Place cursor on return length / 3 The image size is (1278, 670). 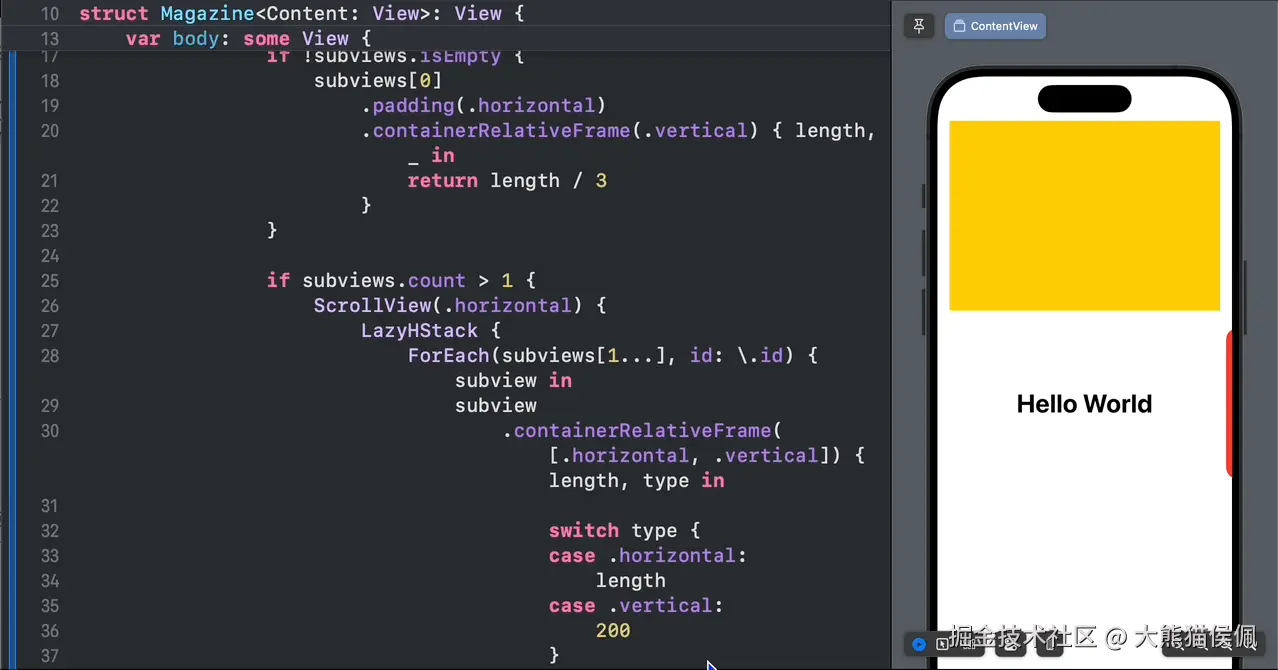507,181
